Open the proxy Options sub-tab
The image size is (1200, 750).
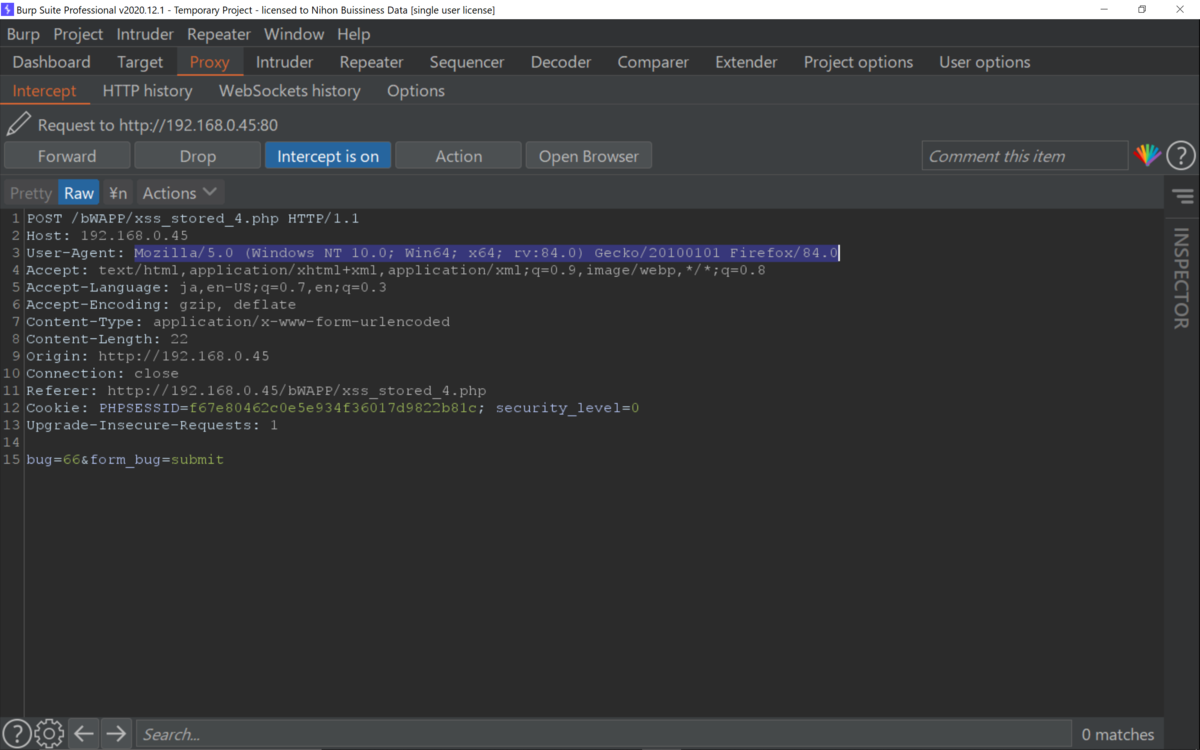click(x=416, y=91)
